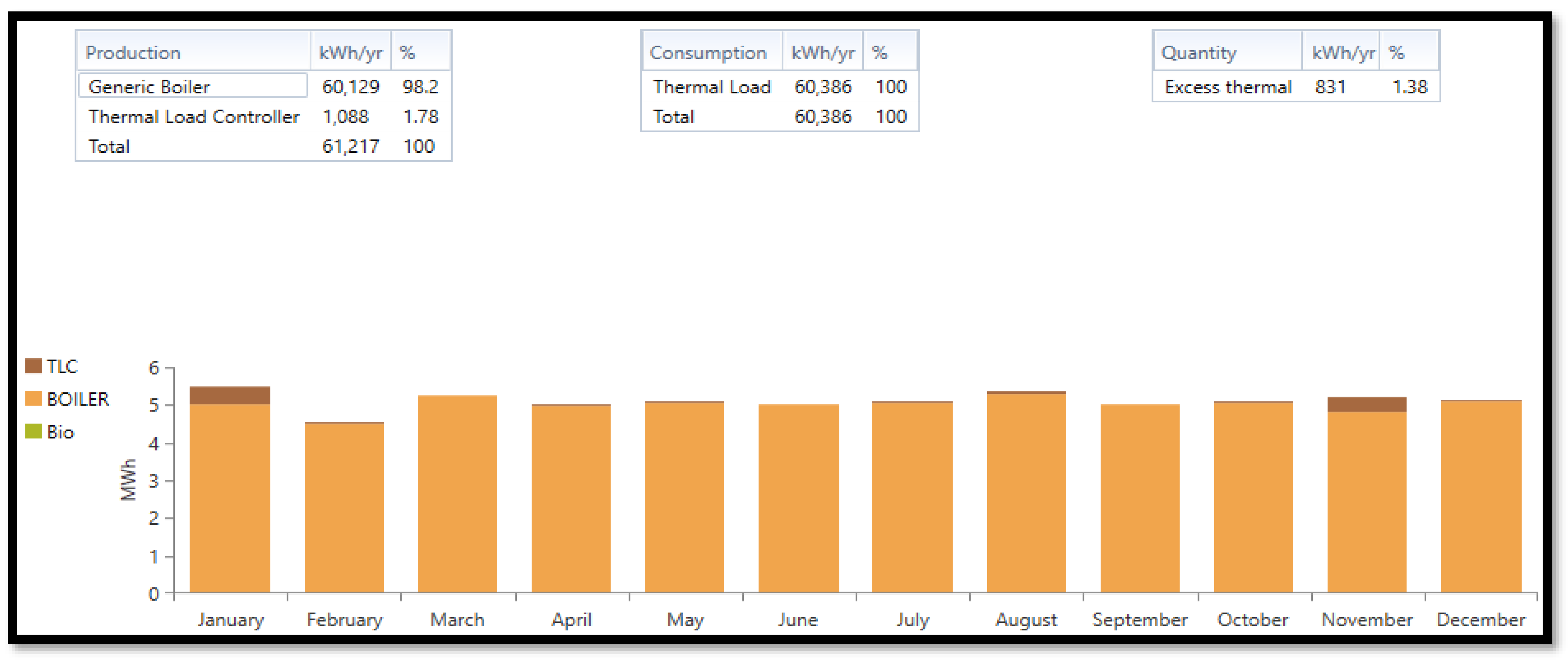Click the BOILER legend color swatch
The image size is (1568, 660).
[33, 399]
